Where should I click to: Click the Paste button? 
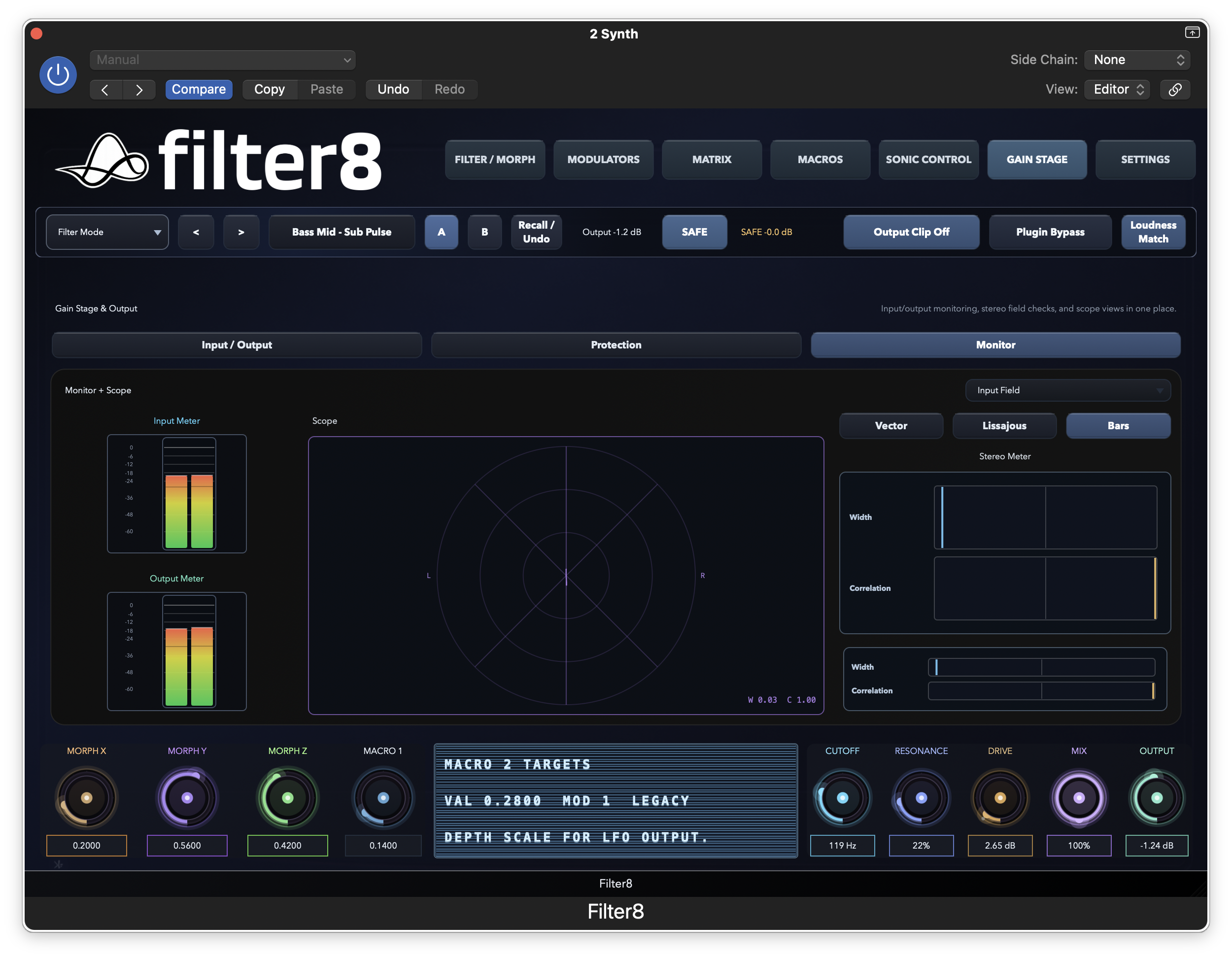pyautogui.click(x=327, y=90)
